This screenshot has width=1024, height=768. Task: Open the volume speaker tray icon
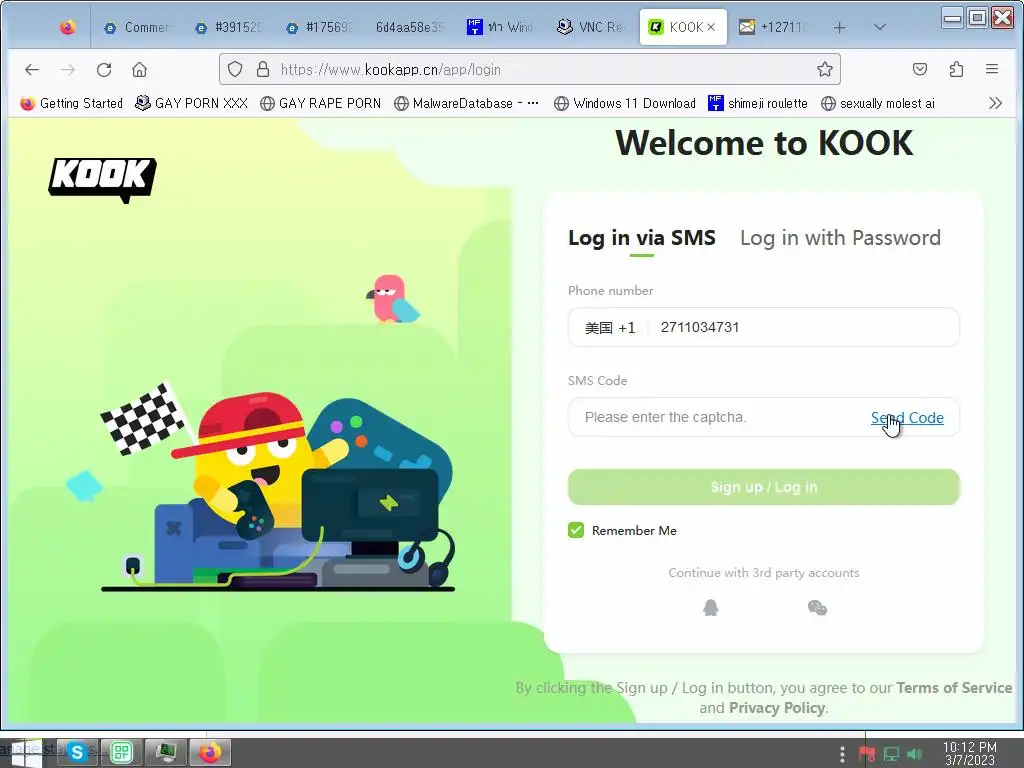914,754
